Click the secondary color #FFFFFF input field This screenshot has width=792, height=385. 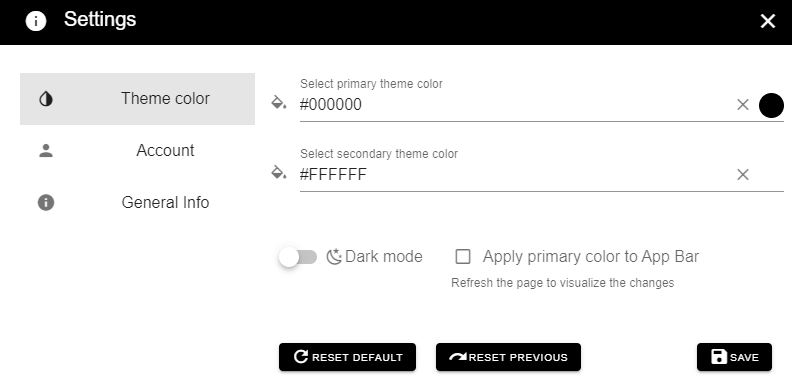515,175
